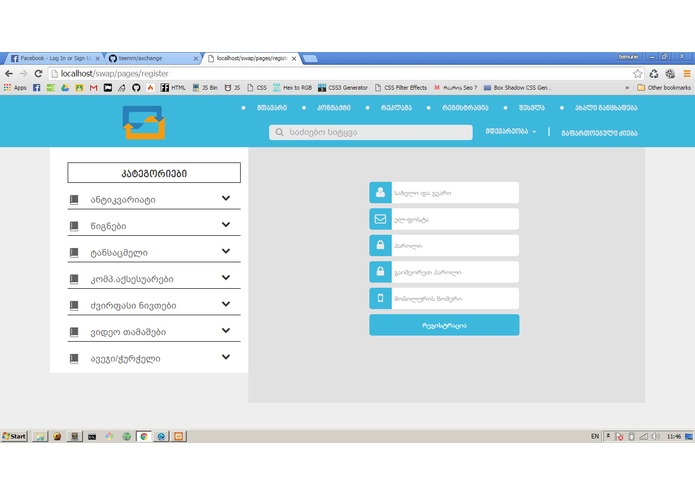The image size is (695, 494).
Task: Click the orange XAMPP icon in the taskbar
Action: point(179,436)
